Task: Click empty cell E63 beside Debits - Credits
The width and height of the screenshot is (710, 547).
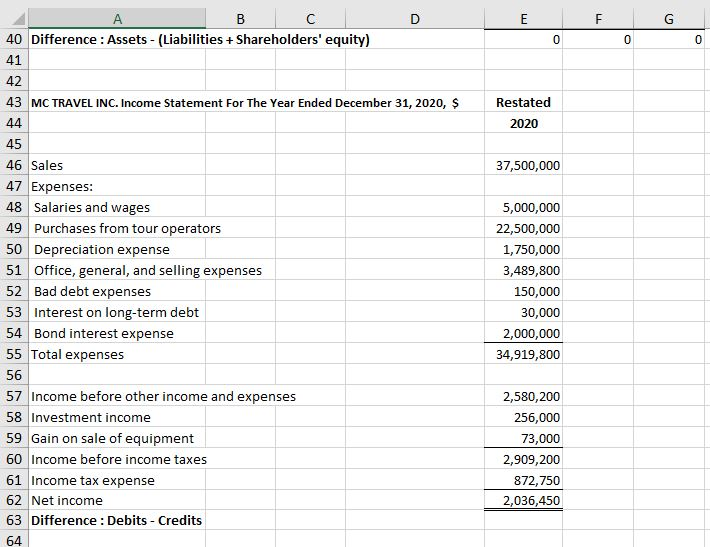Action: pos(523,520)
